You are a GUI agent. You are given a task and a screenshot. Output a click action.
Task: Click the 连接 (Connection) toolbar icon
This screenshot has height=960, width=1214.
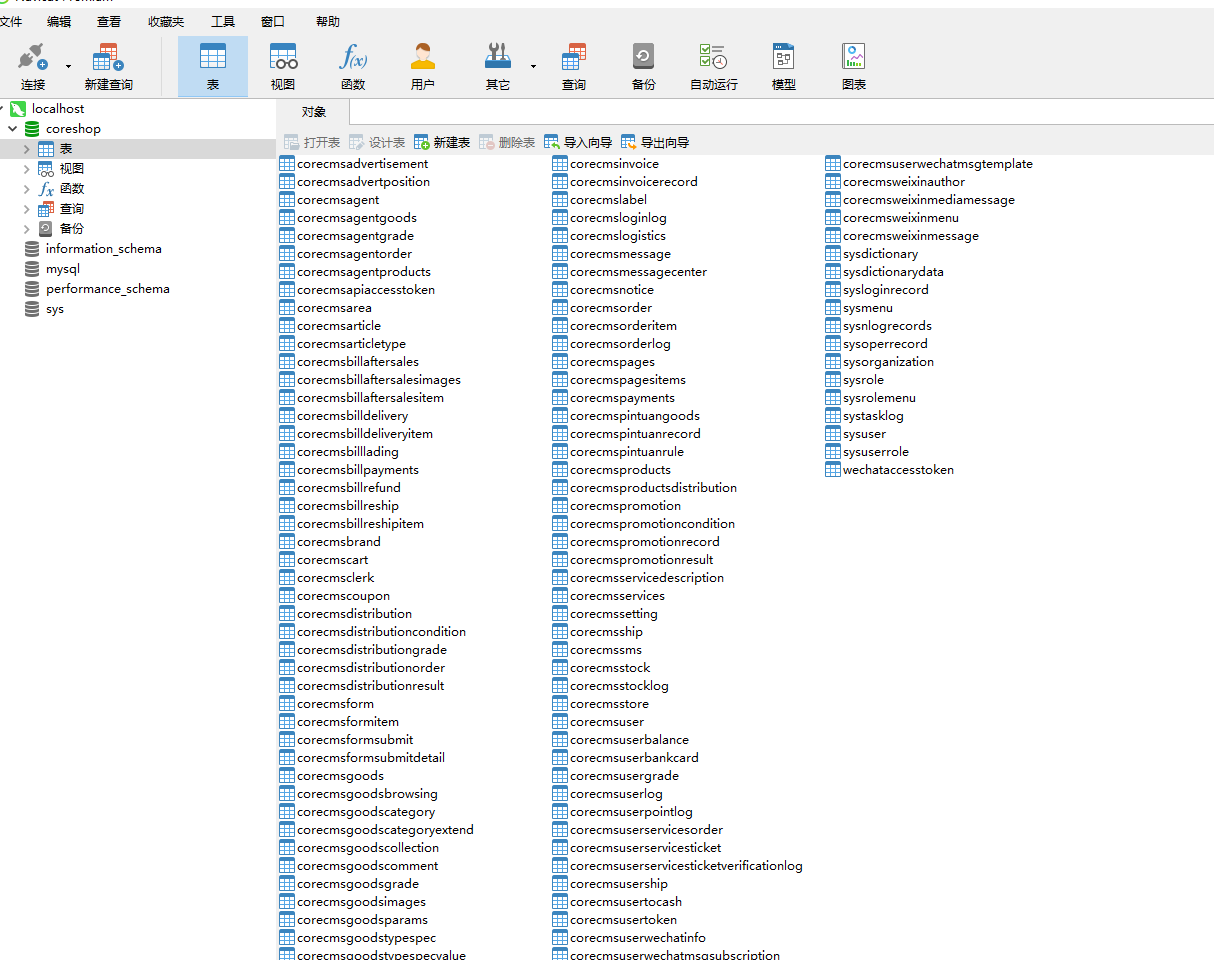tap(33, 66)
